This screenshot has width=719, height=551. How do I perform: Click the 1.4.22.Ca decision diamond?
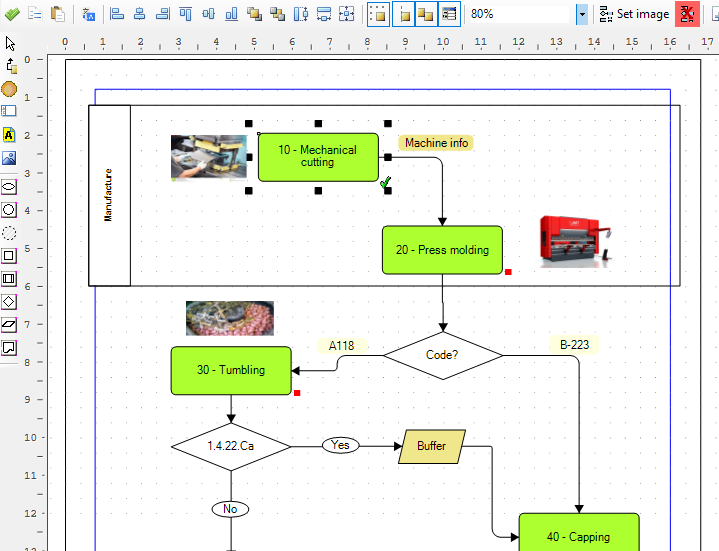pyautogui.click(x=231, y=446)
